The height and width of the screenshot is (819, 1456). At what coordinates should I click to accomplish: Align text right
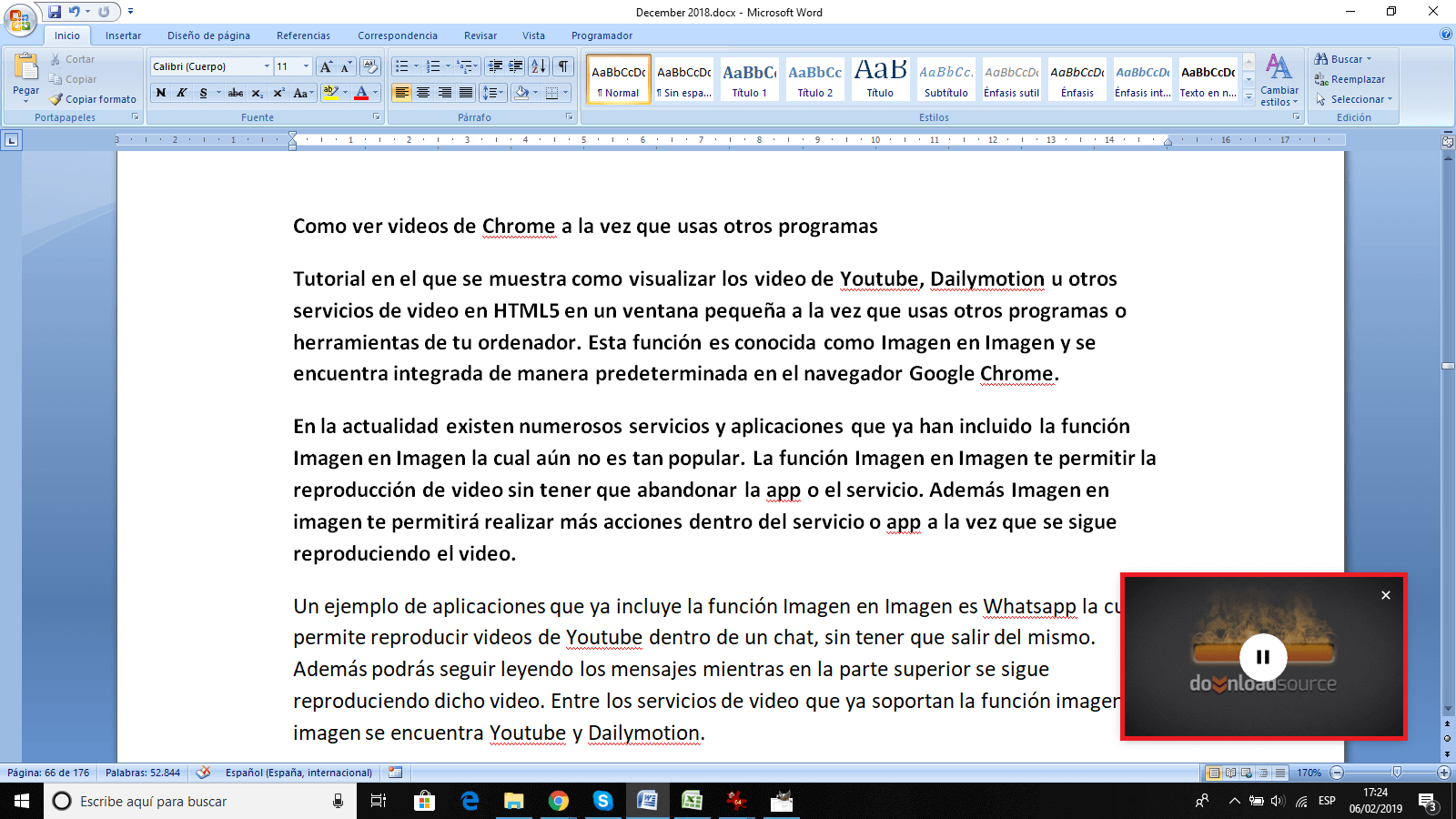[445, 93]
